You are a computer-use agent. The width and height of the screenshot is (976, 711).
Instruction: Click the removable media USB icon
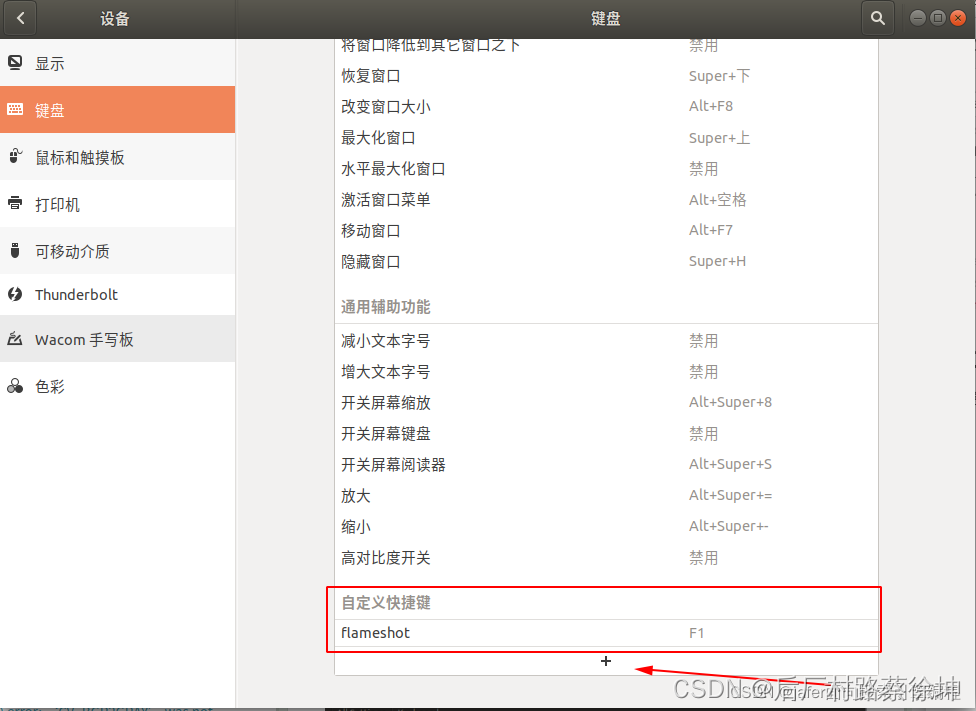tap(15, 251)
